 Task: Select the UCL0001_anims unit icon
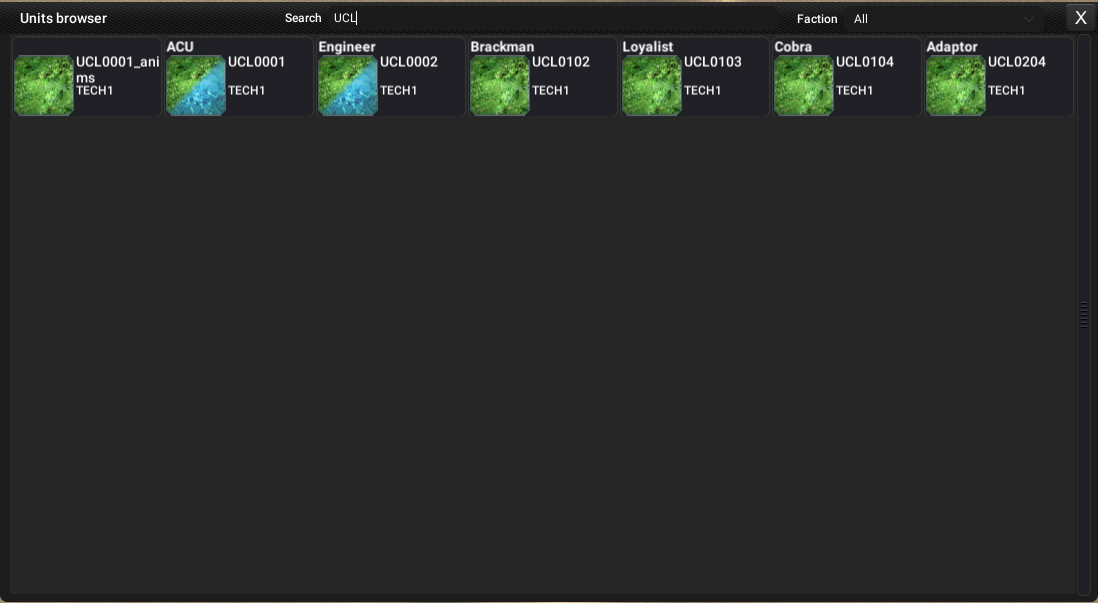coord(44,85)
